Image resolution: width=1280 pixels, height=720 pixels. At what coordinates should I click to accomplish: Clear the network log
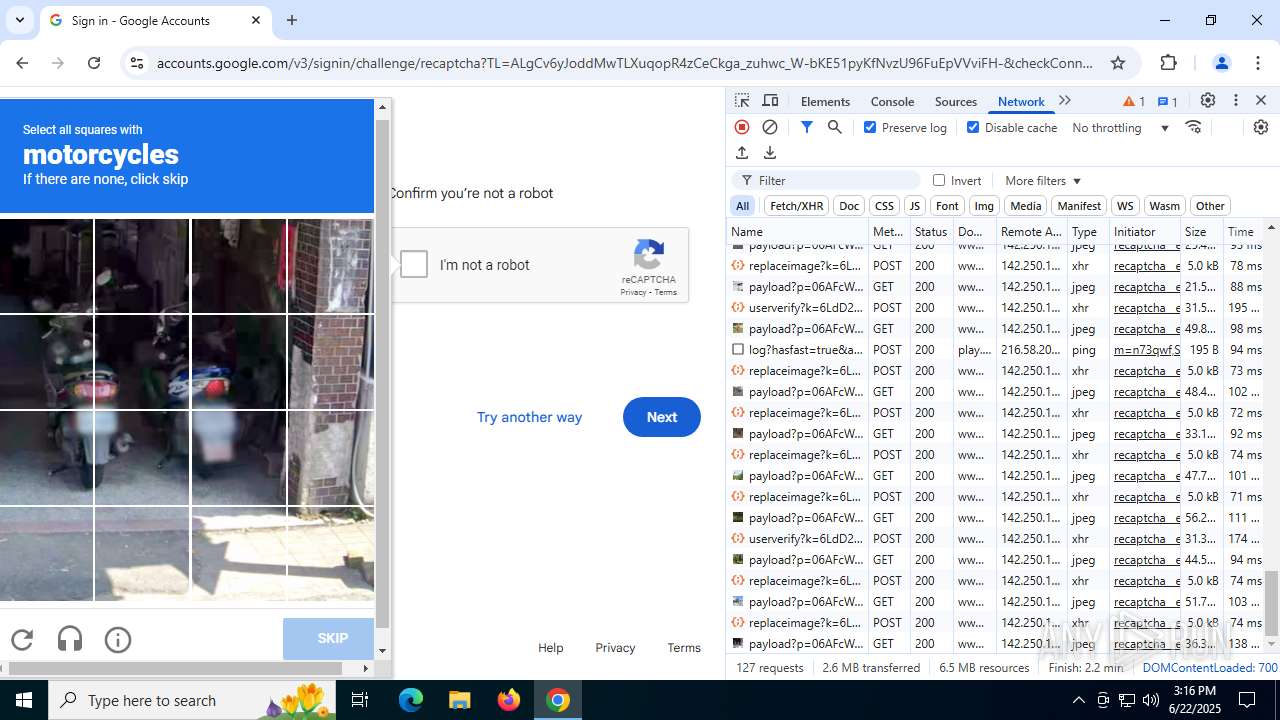click(x=770, y=127)
